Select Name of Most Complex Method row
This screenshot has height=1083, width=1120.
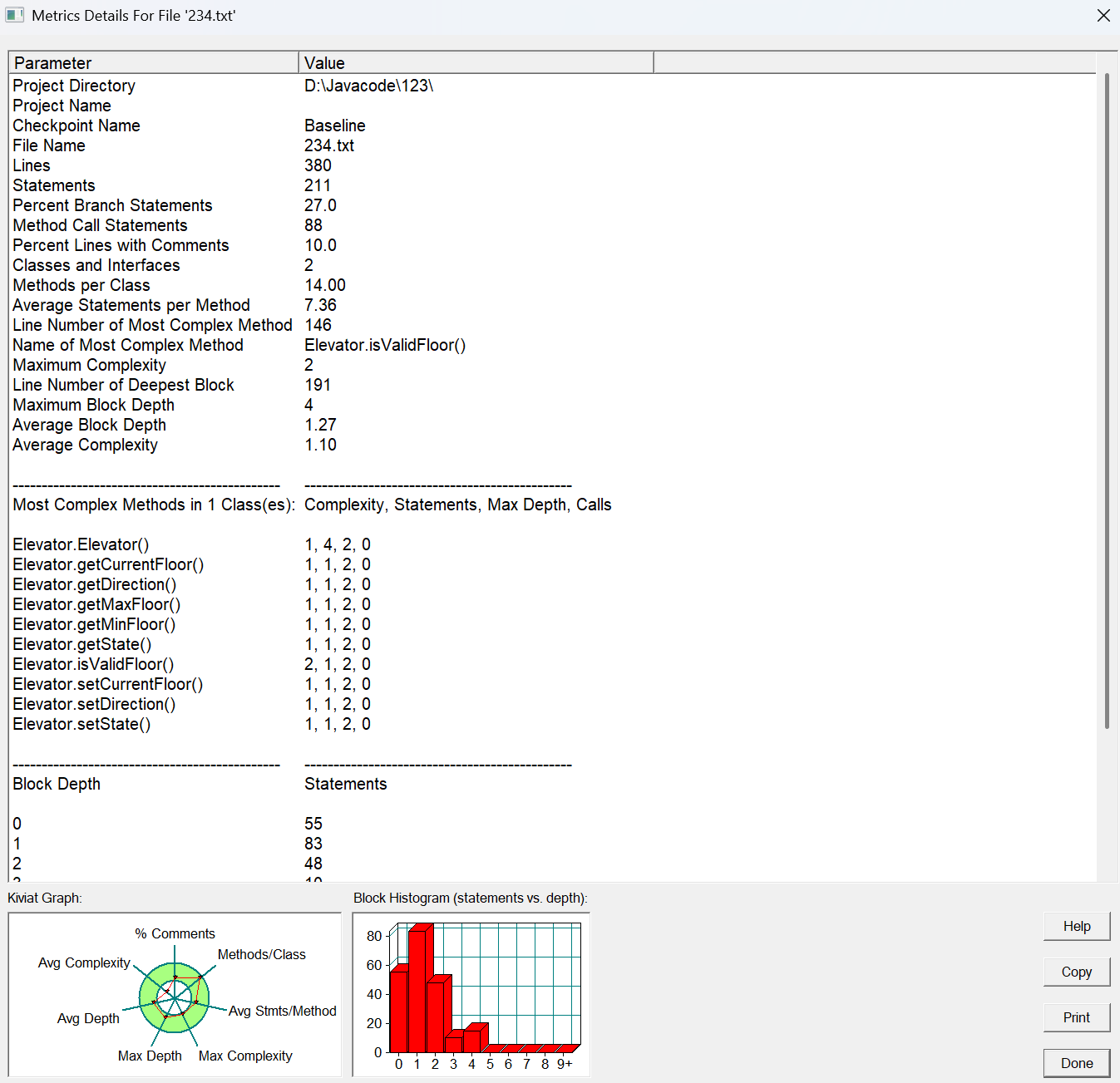(128, 345)
